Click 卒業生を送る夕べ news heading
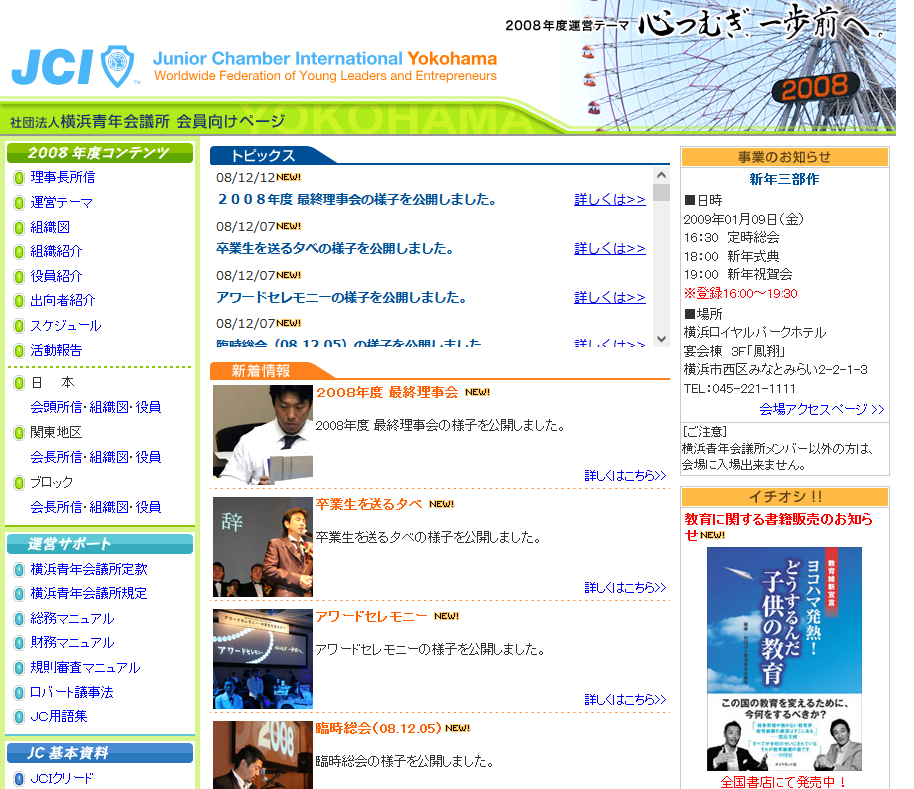914x789 pixels. [369, 504]
